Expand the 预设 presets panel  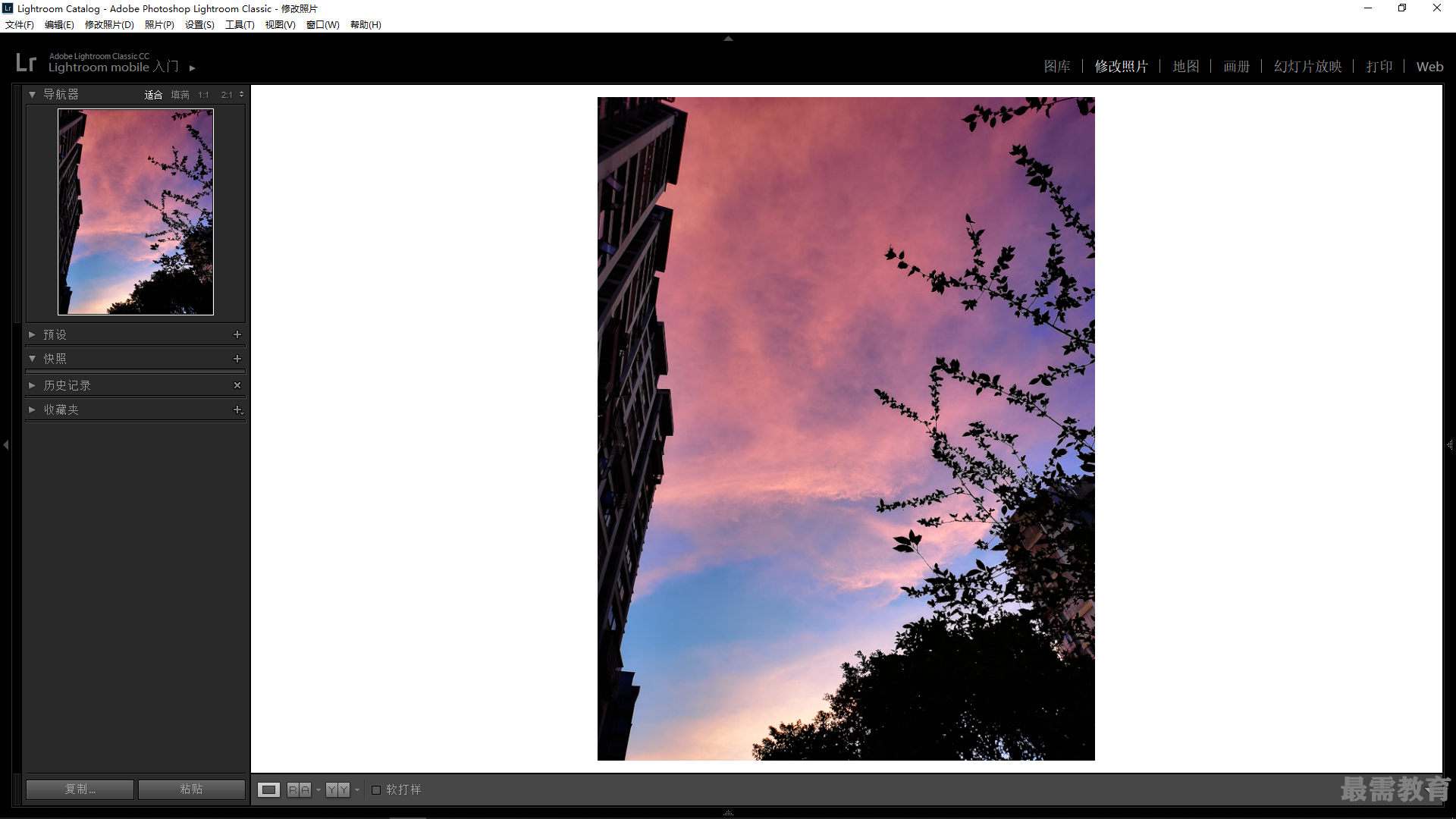tap(33, 334)
